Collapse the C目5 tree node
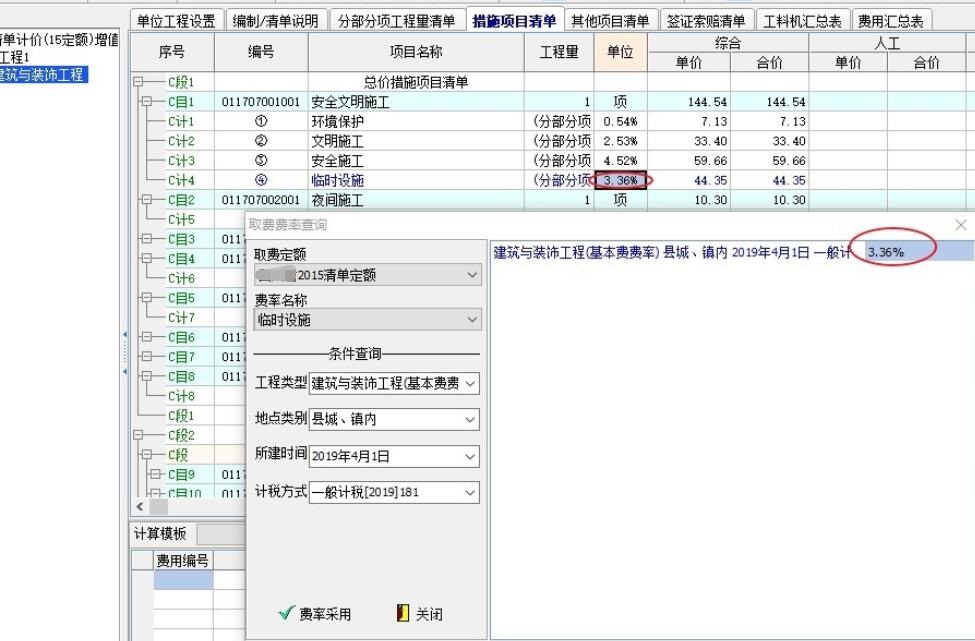 coord(147,298)
